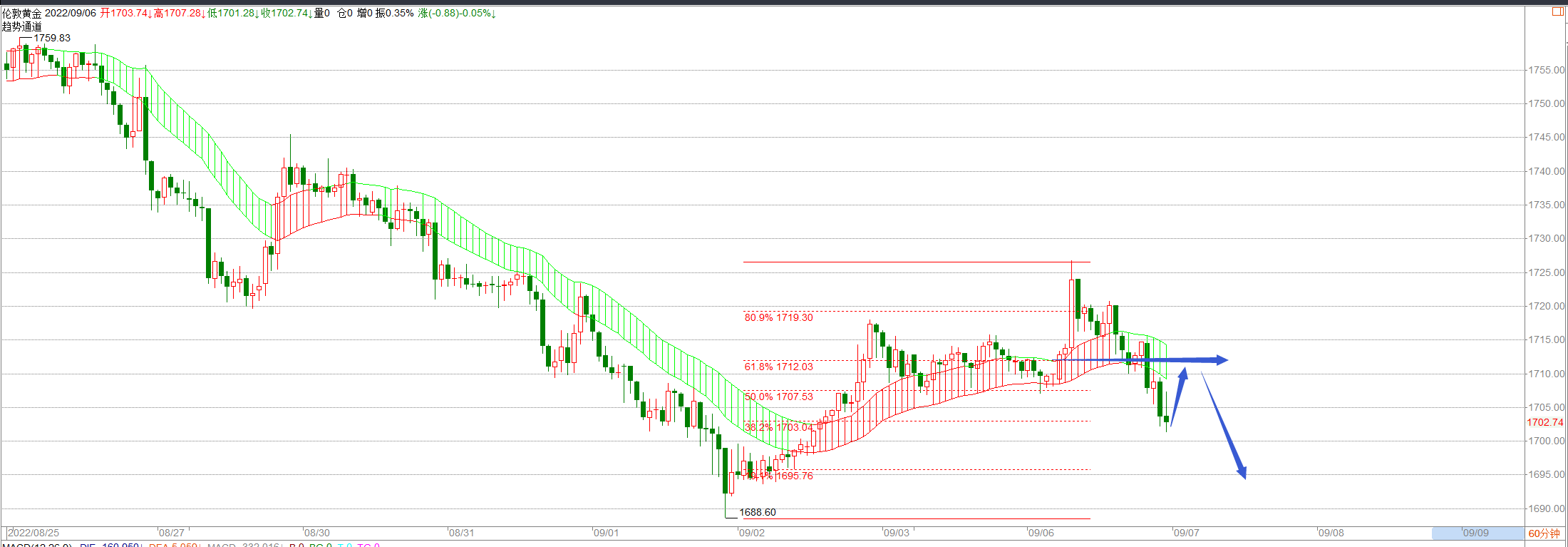The image size is (1568, 547).
Task: Click the 1755.00 price axis label
Action: (x=1547, y=70)
